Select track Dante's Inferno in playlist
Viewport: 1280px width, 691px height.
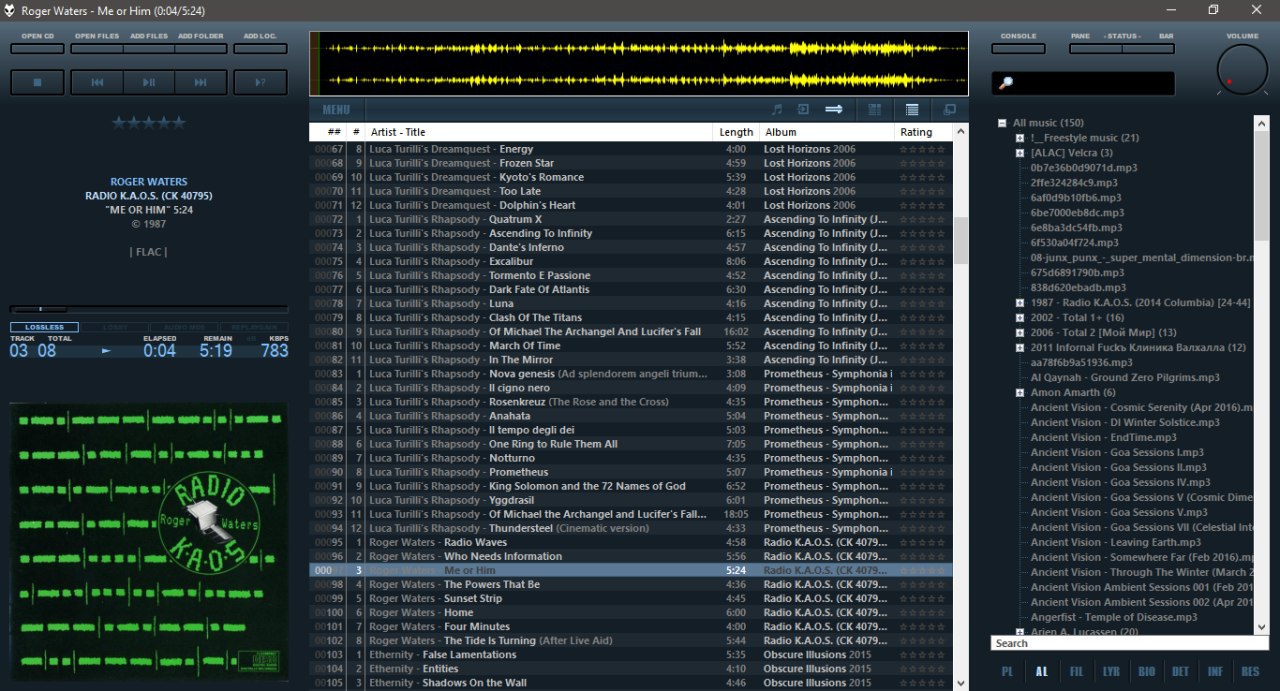[x=631, y=247]
